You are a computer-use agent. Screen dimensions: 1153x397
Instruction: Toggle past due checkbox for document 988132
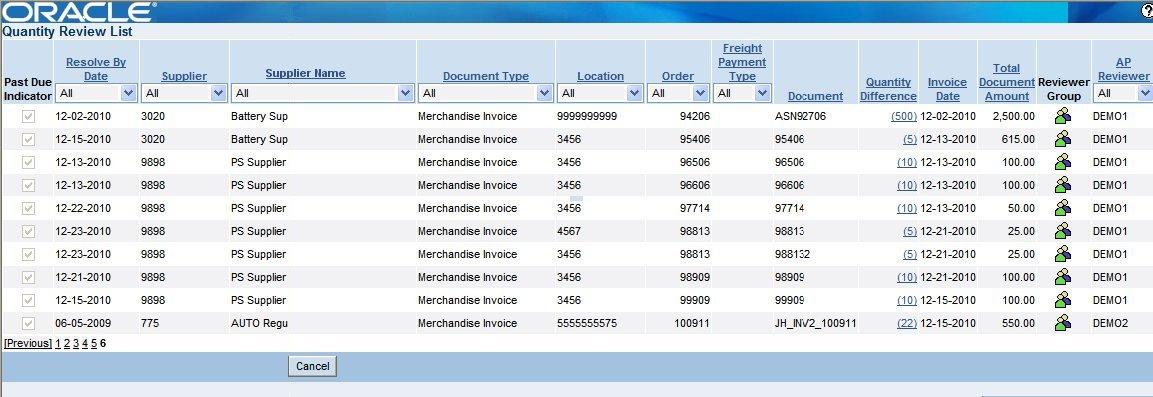click(28, 254)
